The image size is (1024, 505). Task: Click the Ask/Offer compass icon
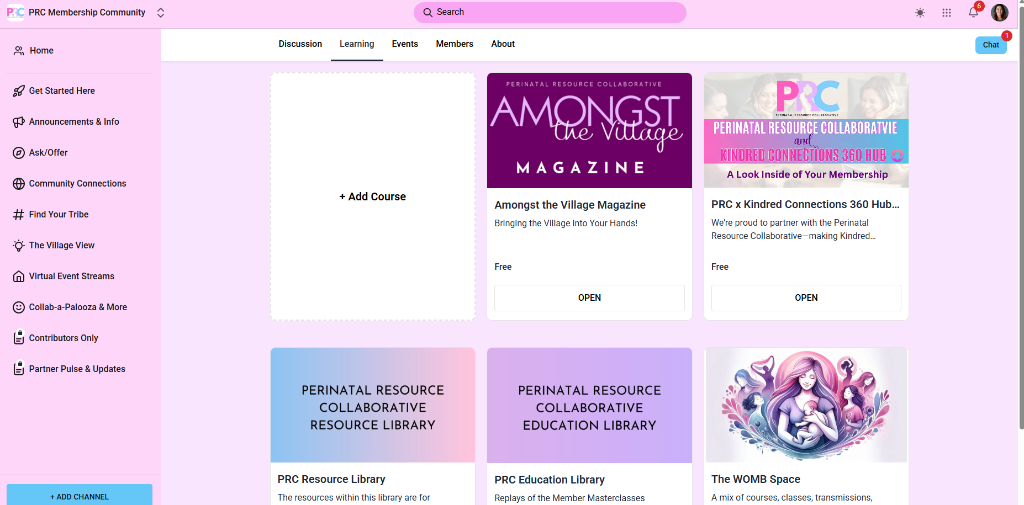point(19,153)
